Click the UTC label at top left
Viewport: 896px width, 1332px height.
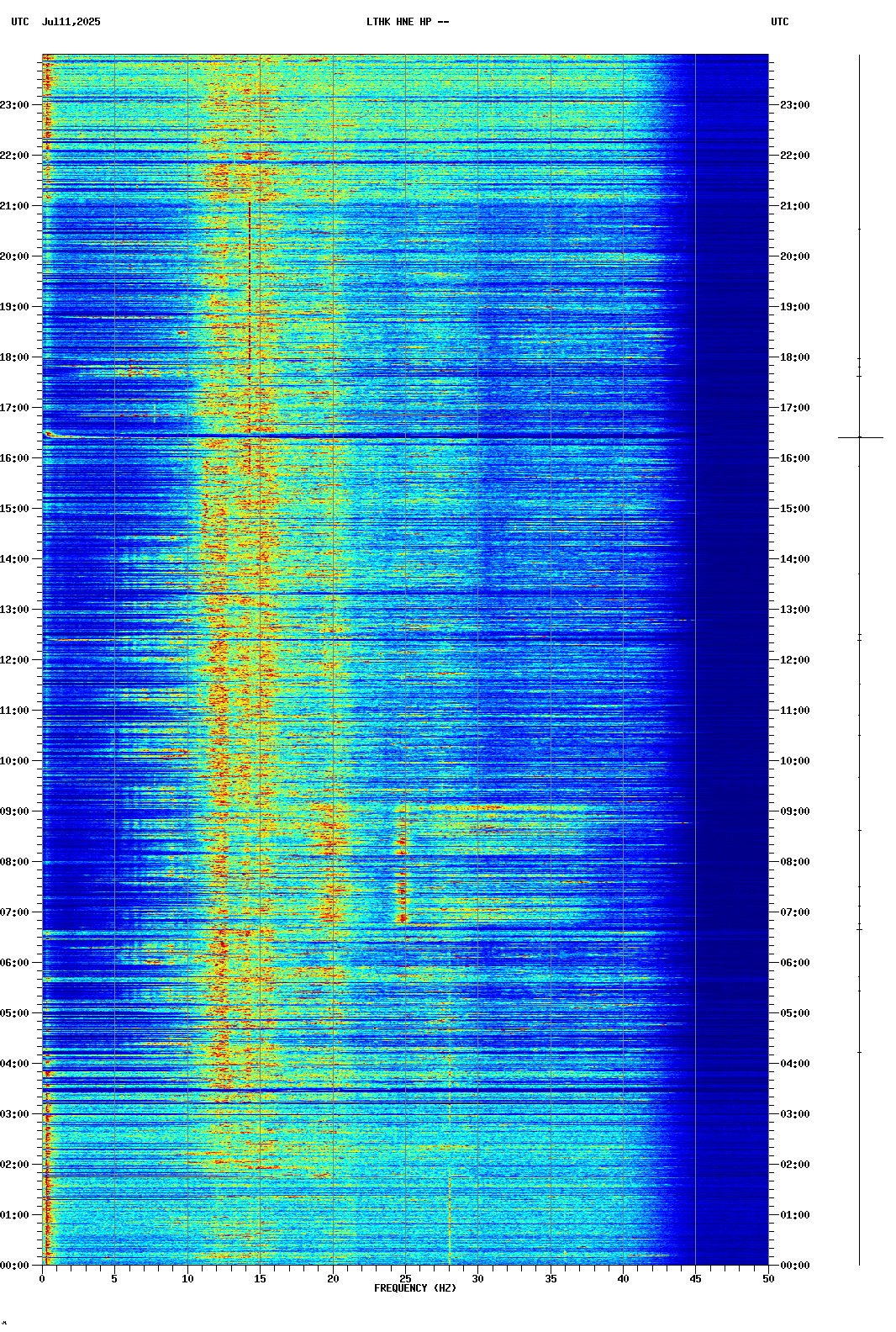click(20, 22)
